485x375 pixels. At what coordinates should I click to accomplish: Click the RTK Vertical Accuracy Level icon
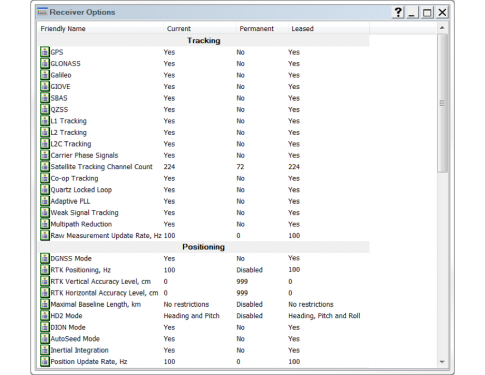(x=45, y=281)
